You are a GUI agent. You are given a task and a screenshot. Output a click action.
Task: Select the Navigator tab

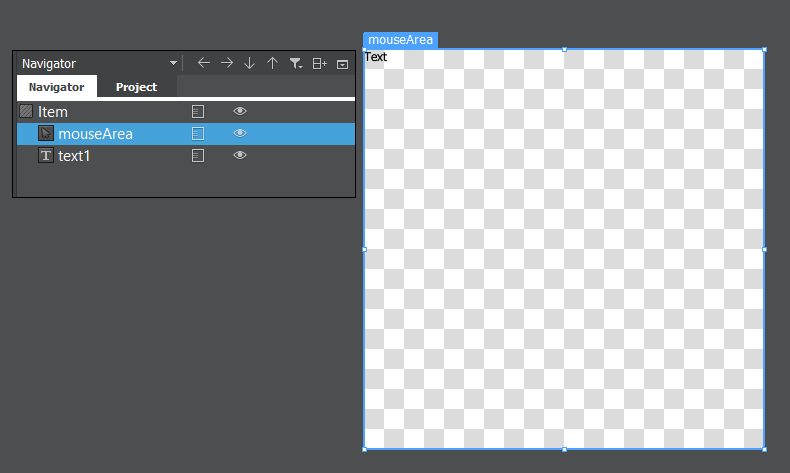click(x=56, y=87)
